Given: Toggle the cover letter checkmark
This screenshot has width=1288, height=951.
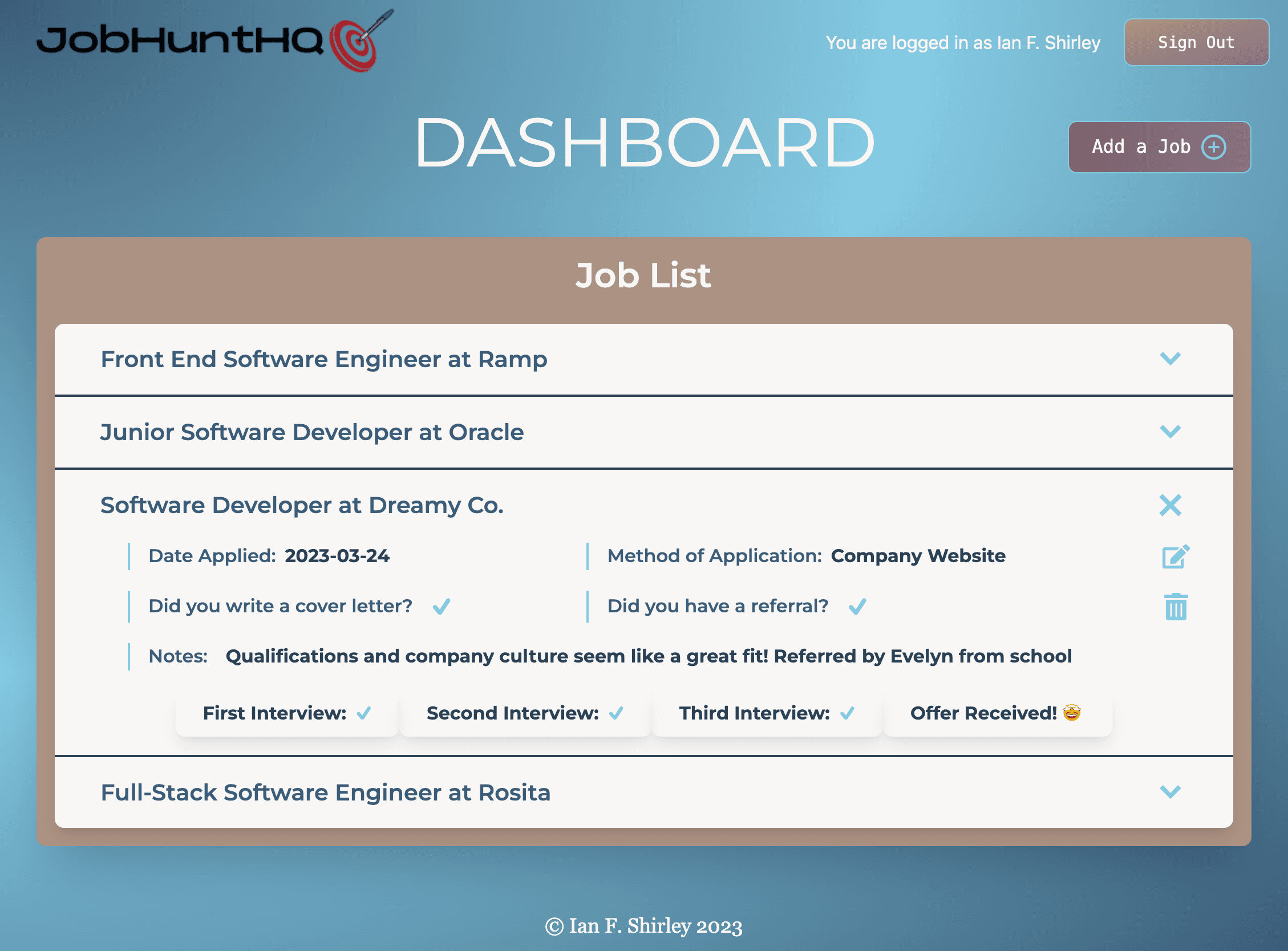Looking at the screenshot, I should point(442,605).
